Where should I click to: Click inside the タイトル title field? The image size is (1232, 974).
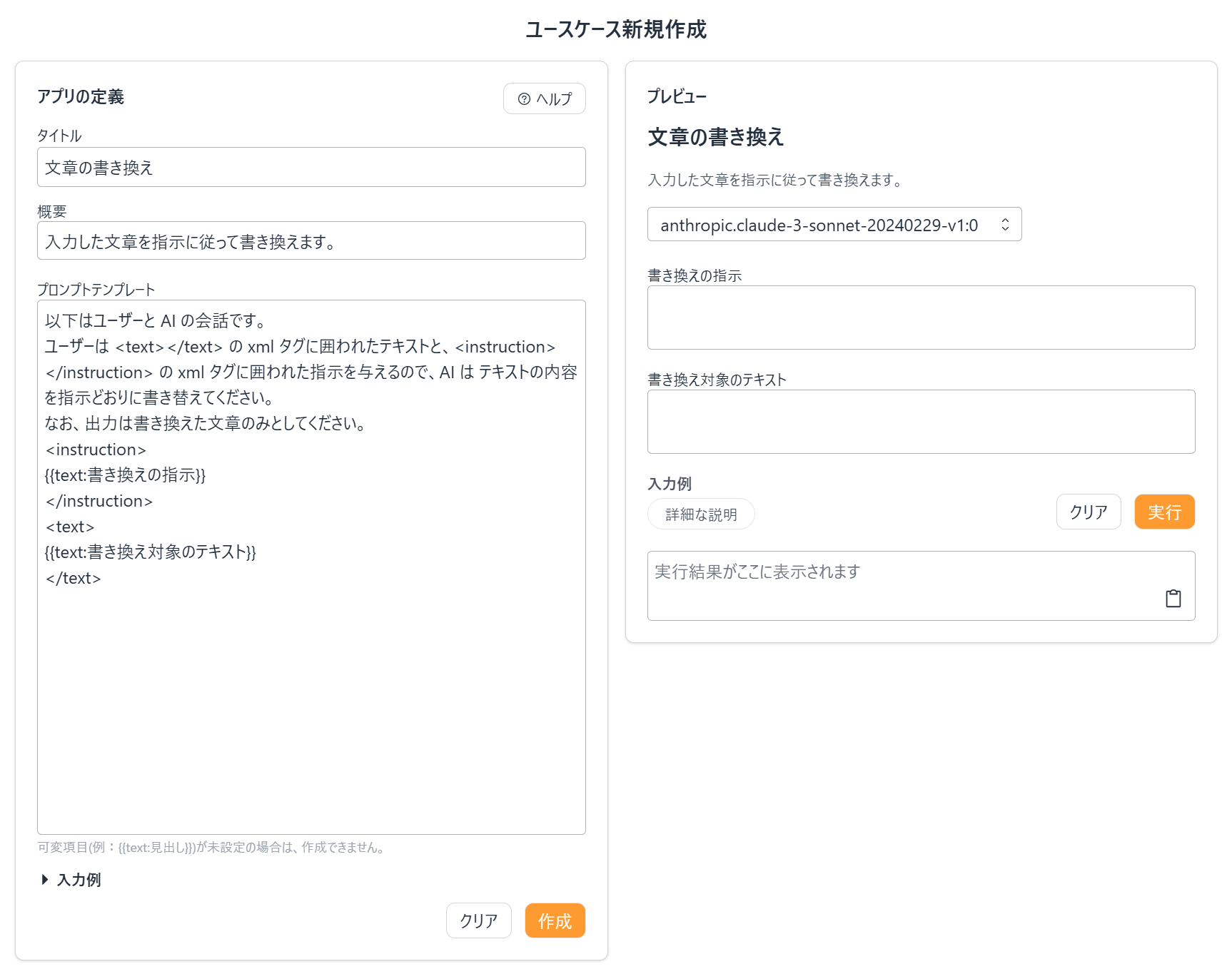(311, 167)
